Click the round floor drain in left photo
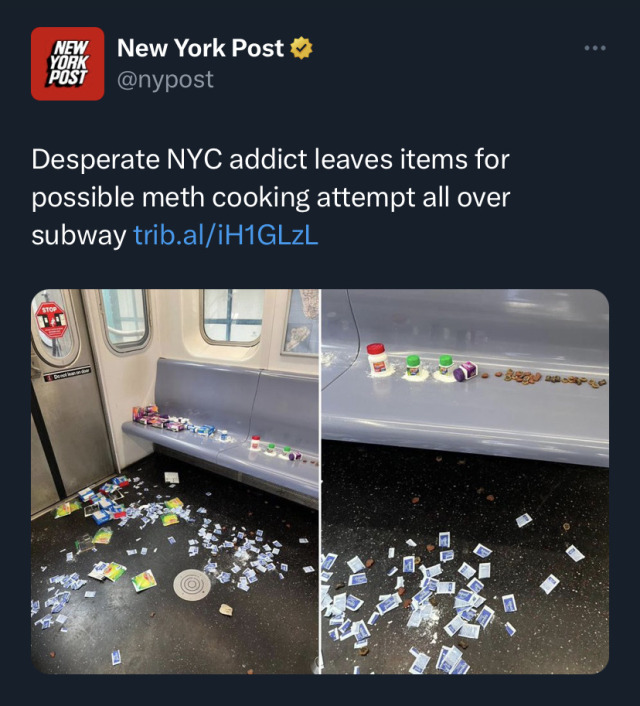Viewport: 640px width, 706px height. (x=192, y=584)
